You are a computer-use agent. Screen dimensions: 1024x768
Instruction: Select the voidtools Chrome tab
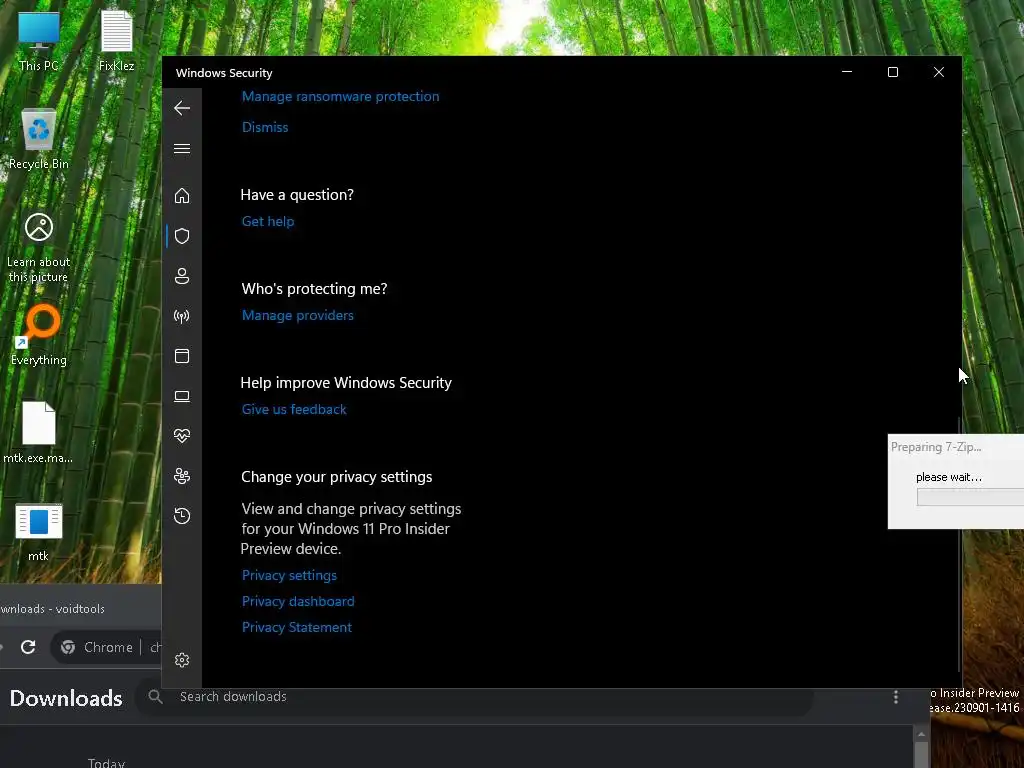(x=52, y=609)
